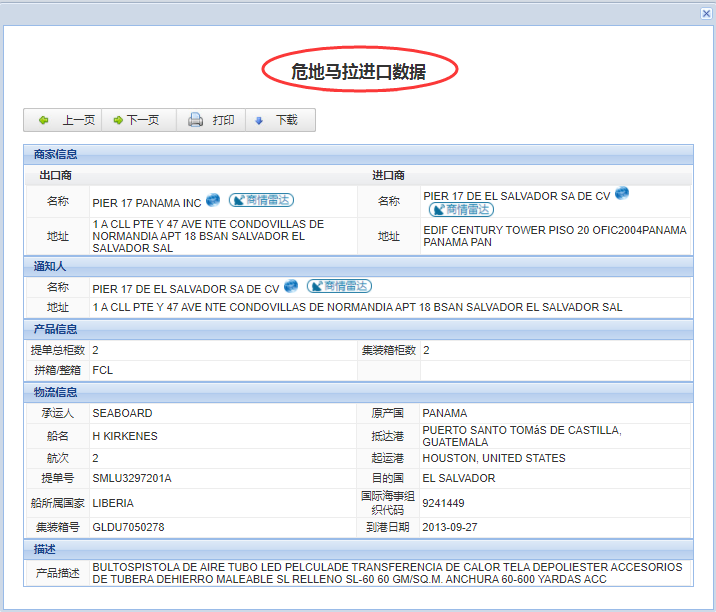Open 商情雷达 for exporter PIER 17 PANAMA INC
This screenshot has height=612, width=716.
click(261, 201)
